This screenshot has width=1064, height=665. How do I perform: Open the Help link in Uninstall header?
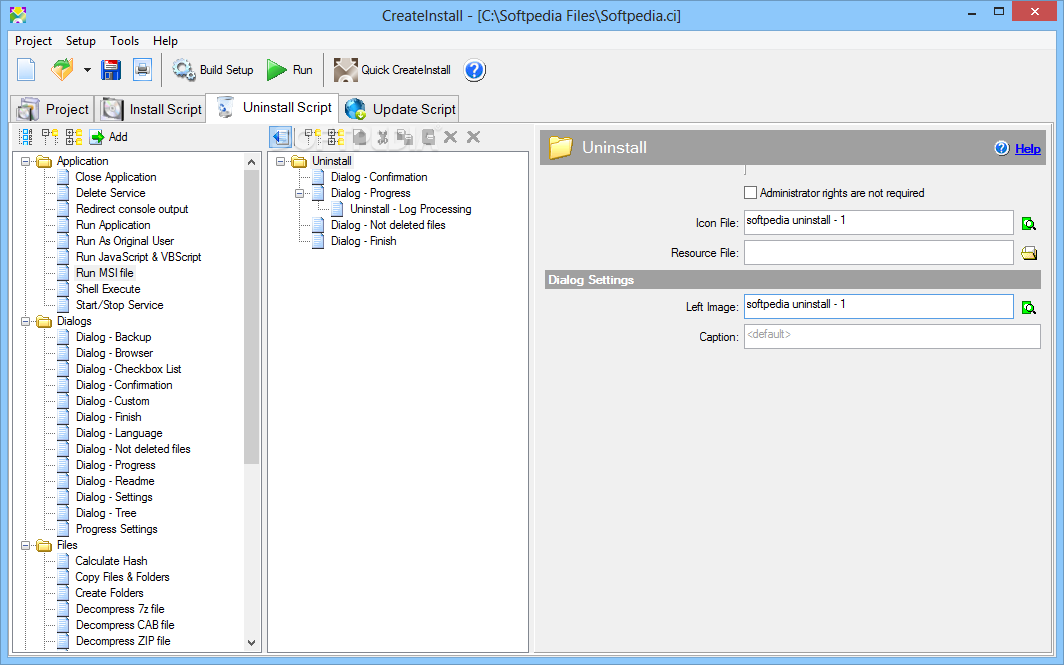pos(1027,149)
